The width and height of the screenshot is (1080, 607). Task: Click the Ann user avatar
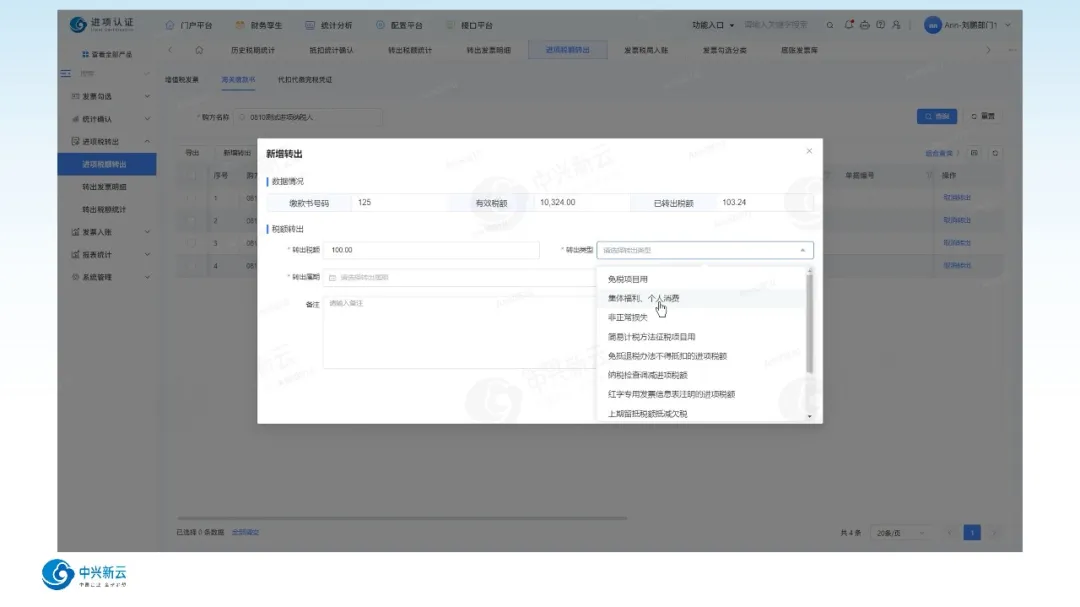pyautogui.click(x=932, y=25)
